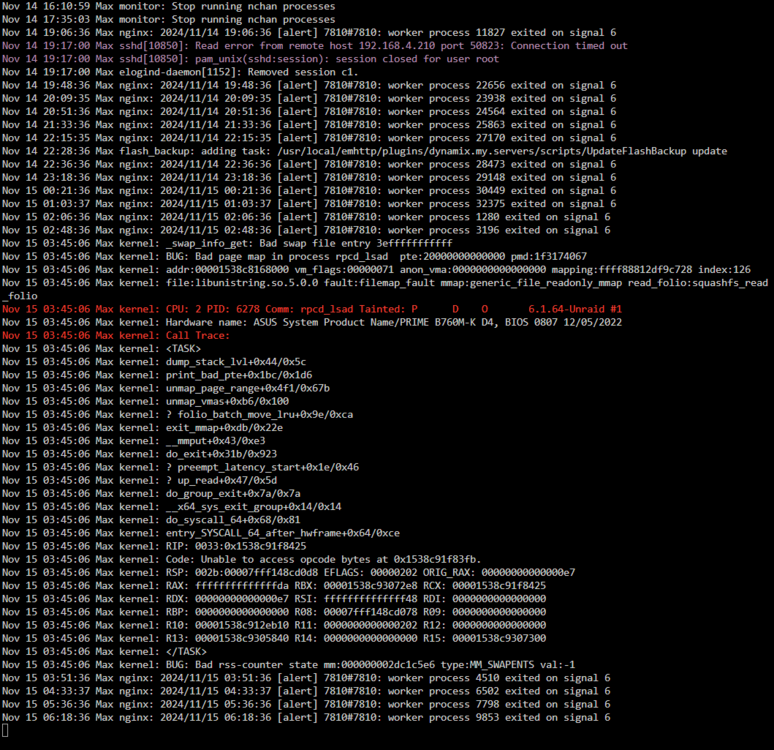Click the nginx 'worker process 29148' line
This screenshot has width=774, height=750.
coord(309,177)
